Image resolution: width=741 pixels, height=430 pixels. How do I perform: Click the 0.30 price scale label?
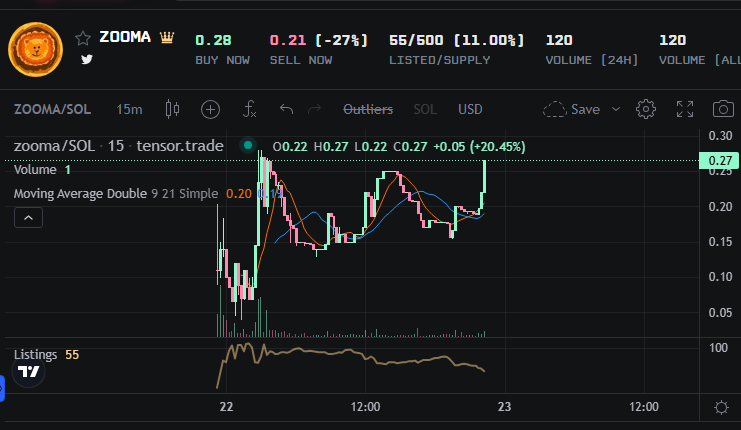[x=720, y=136]
